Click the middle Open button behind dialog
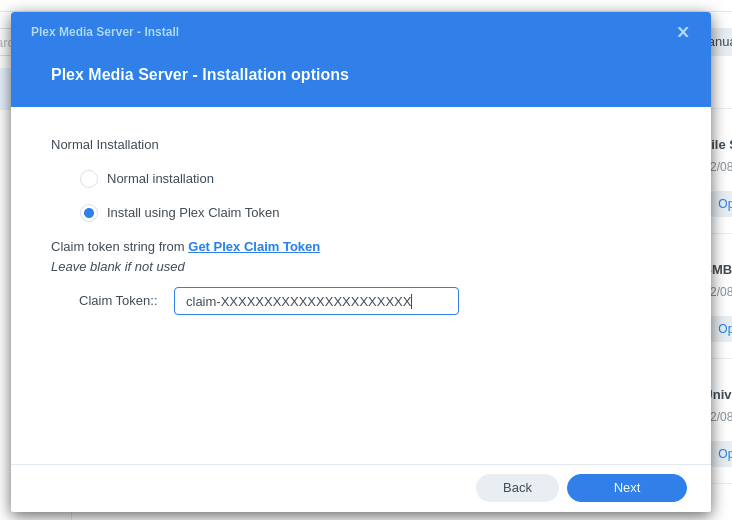Viewport: 732px width, 520px height. click(x=723, y=329)
